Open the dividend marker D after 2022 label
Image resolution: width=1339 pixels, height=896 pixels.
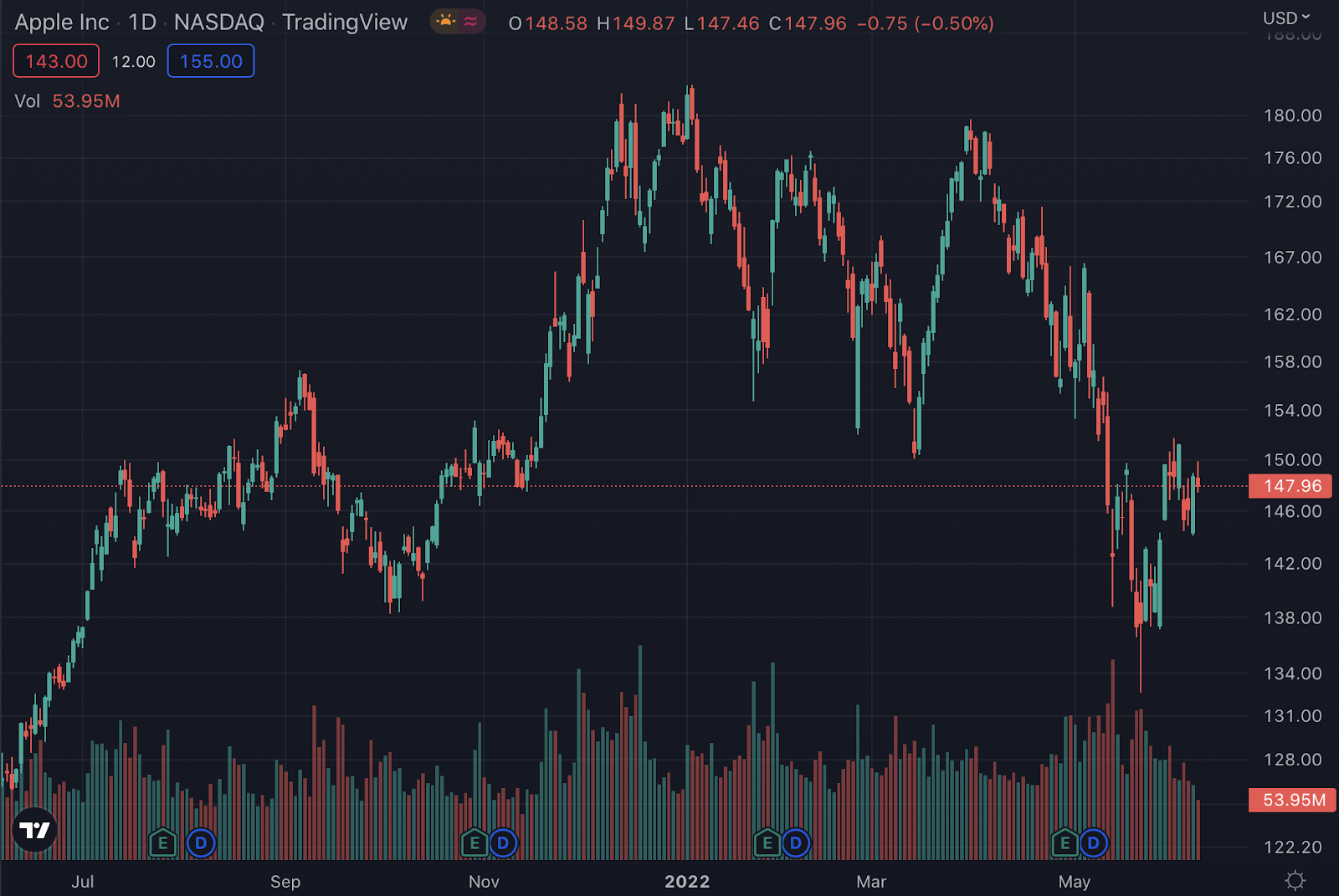pos(796,843)
